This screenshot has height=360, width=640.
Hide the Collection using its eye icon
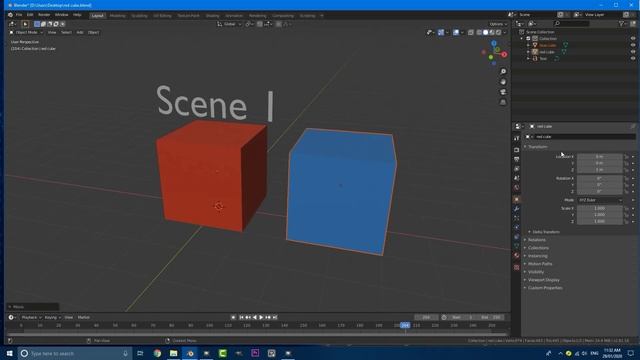click(633, 38)
